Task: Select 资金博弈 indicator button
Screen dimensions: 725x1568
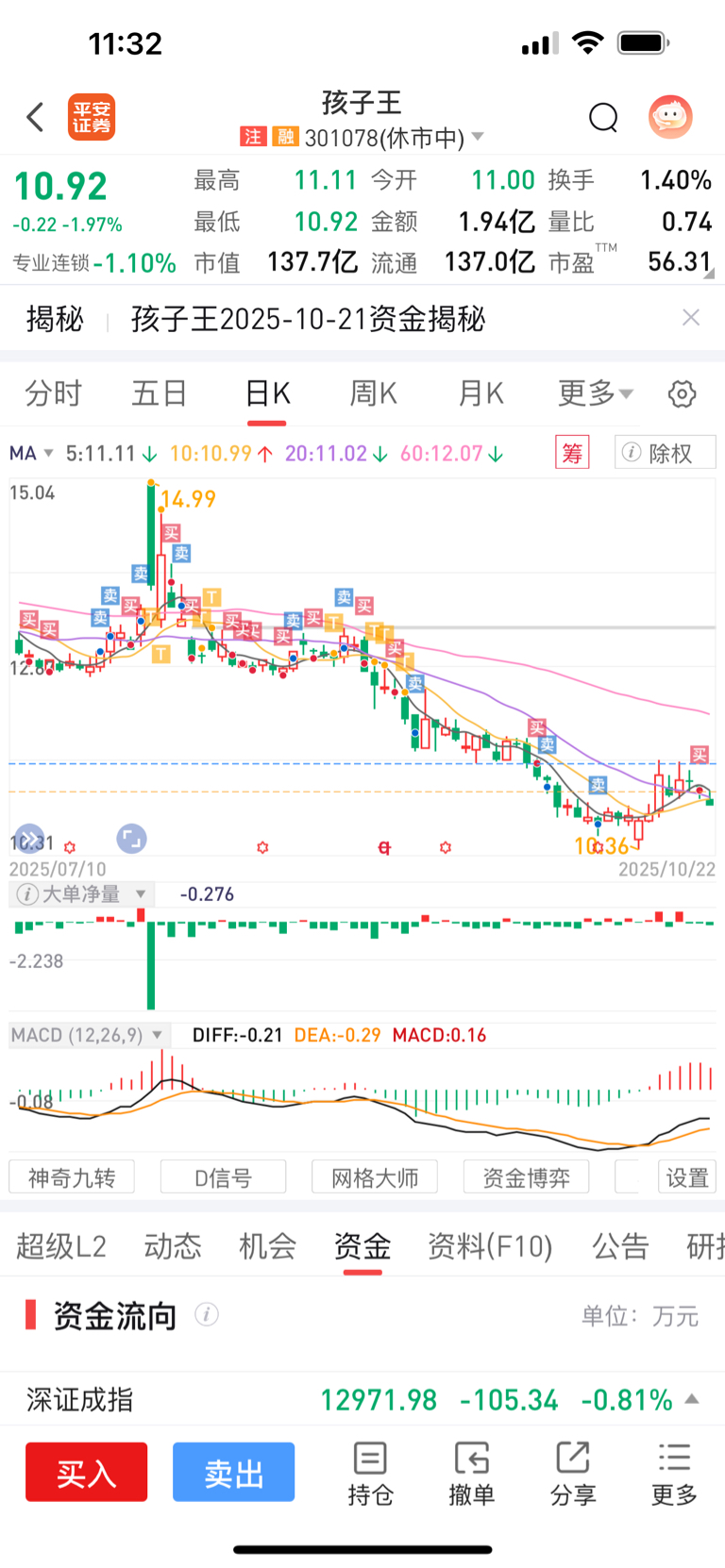Action: (527, 1177)
